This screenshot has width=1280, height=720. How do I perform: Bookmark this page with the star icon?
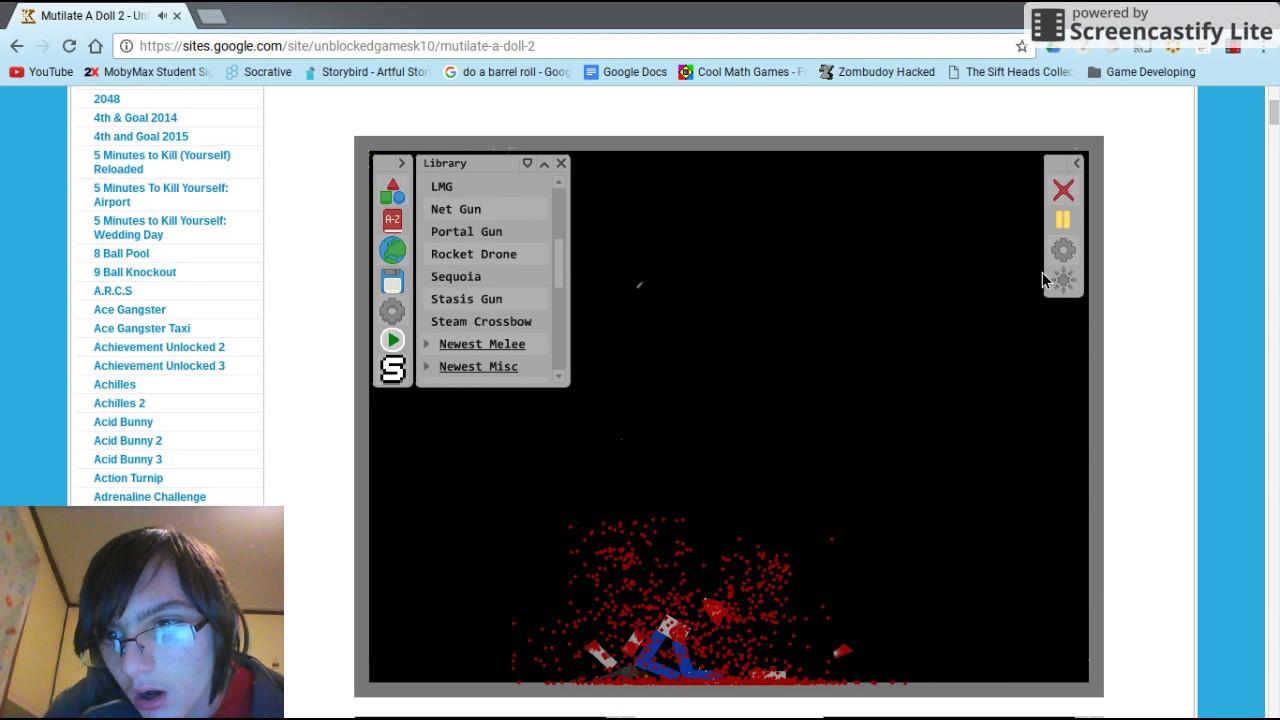click(1021, 46)
